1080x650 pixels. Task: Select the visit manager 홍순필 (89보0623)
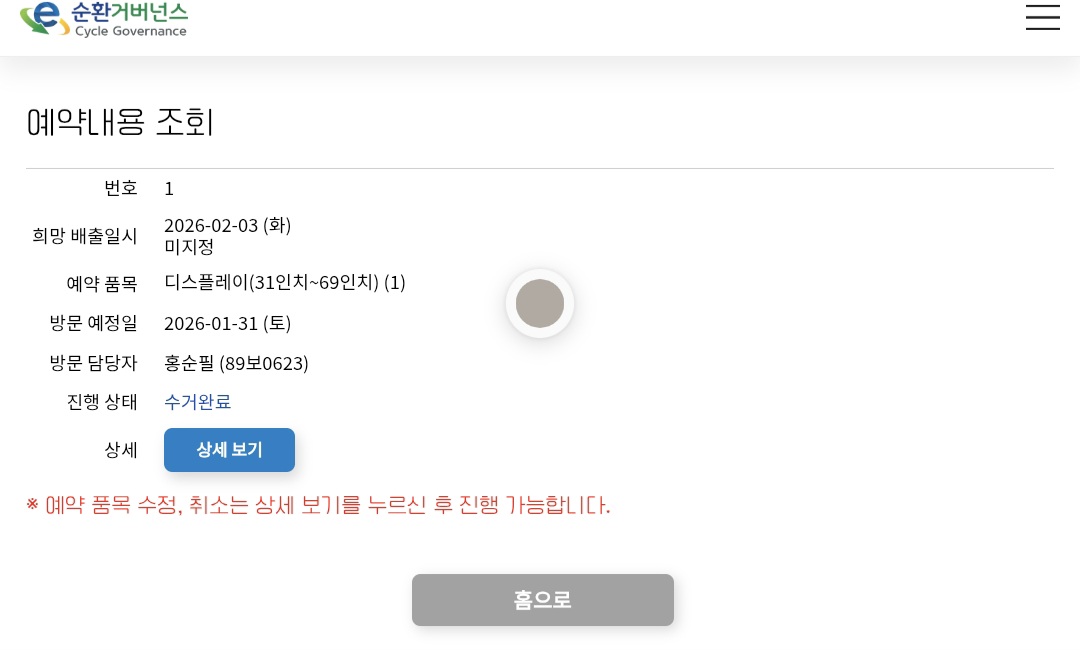[236, 363]
